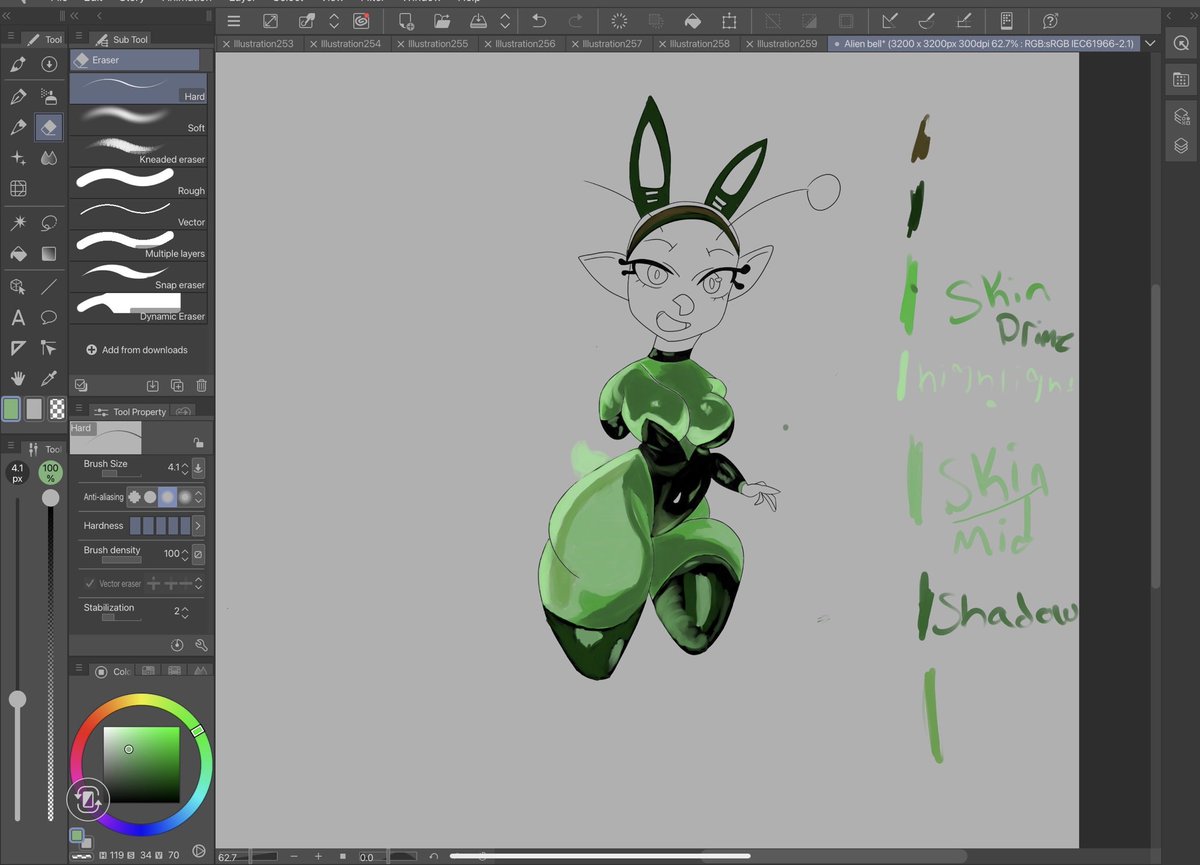
Task: Select the Correct line tool
Action: (48, 348)
